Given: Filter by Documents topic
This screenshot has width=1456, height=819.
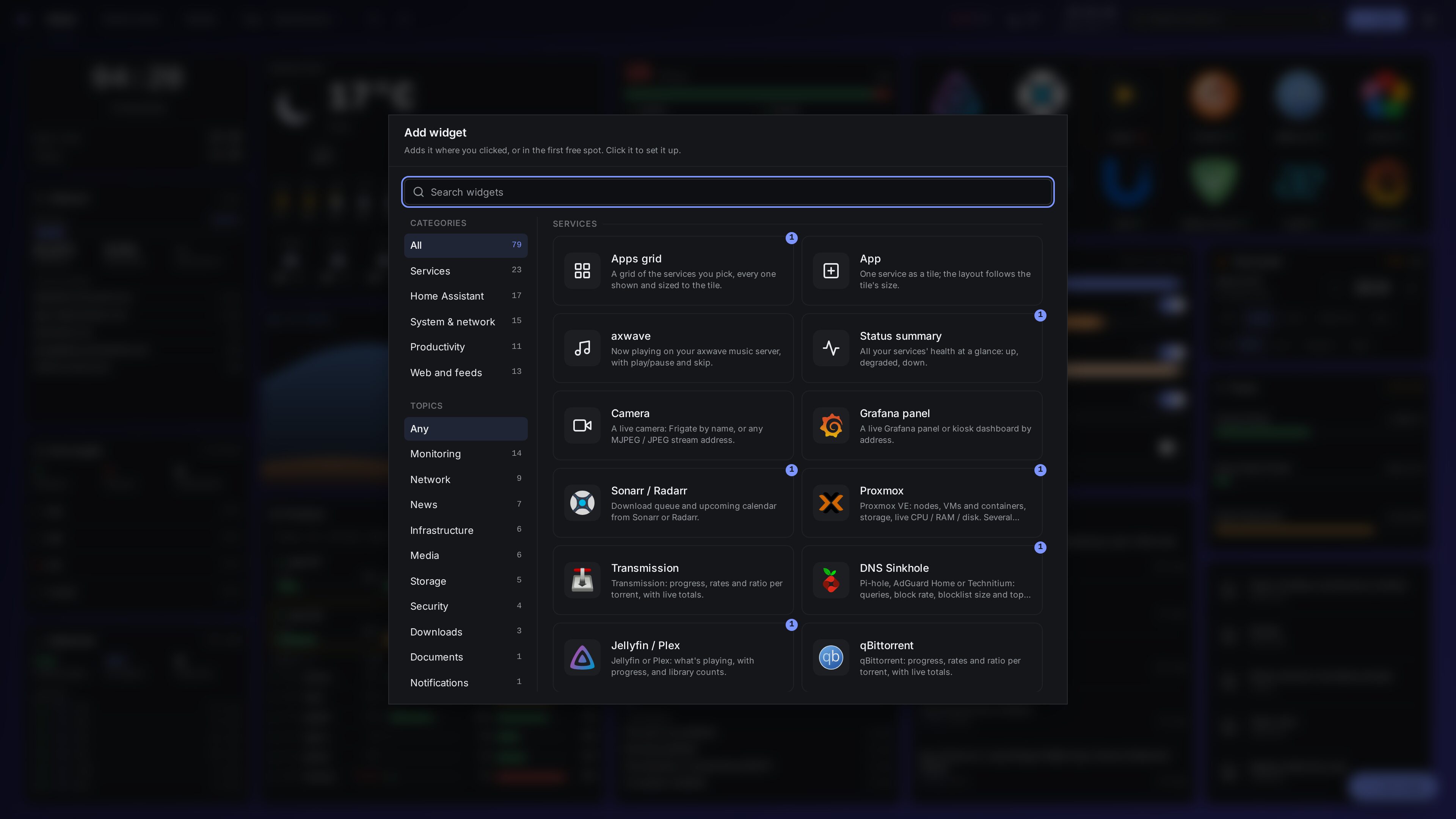Looking at the screenshot, I should (466, 657).
